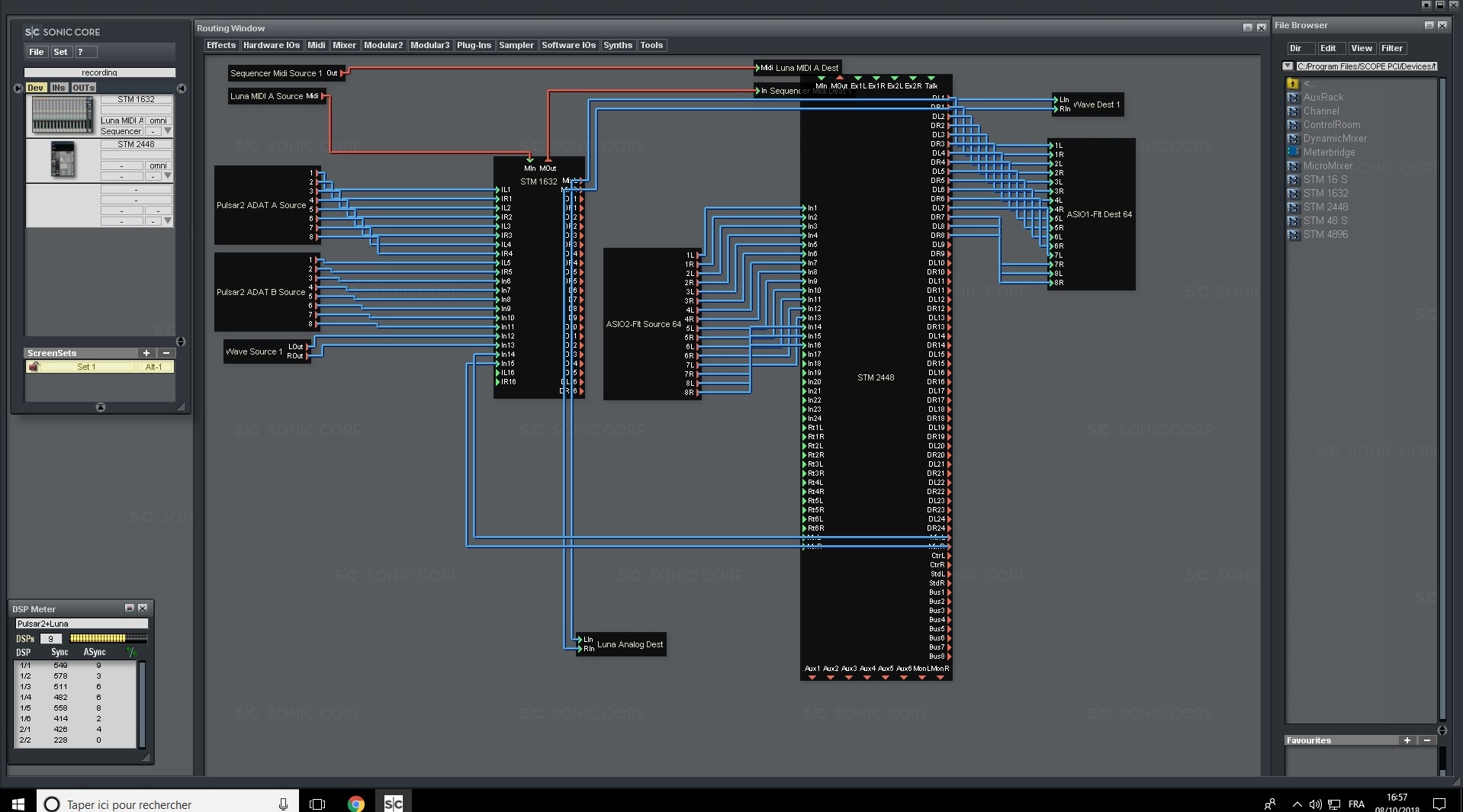Expand the File Browser path dropdown
This screenshot has width=1463, height=812.
coord(1288,66)
